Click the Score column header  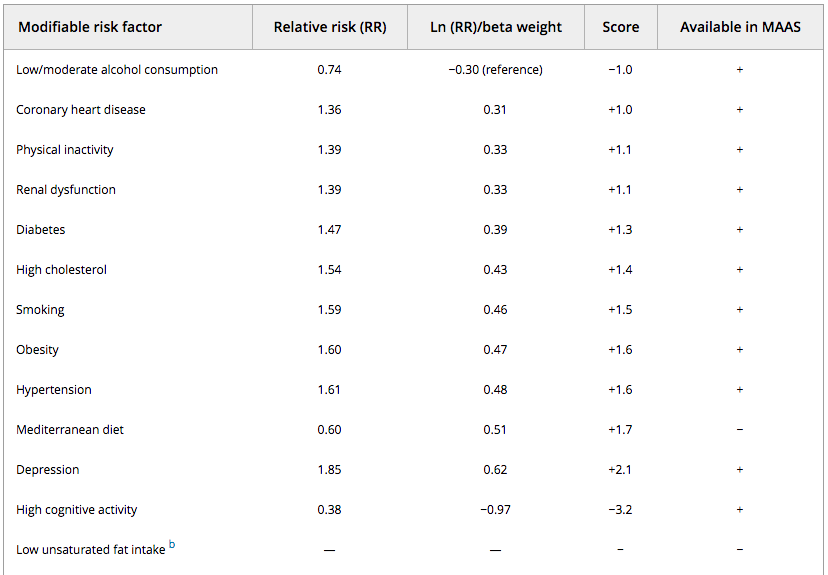click(x=620, y=27)
